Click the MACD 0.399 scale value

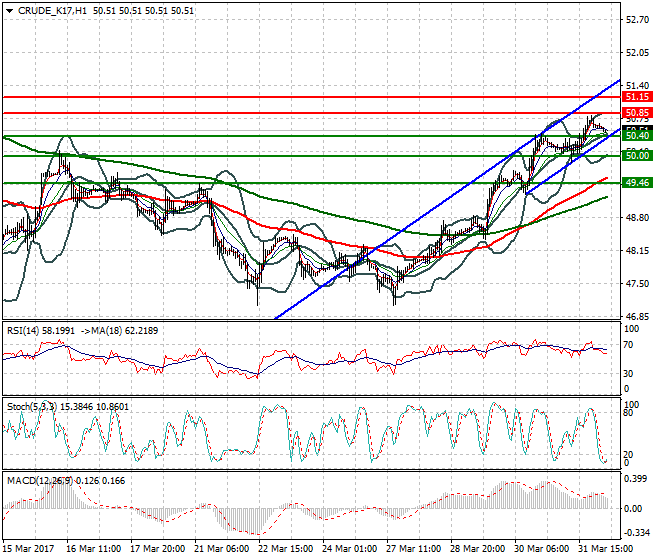click(635, 479)
